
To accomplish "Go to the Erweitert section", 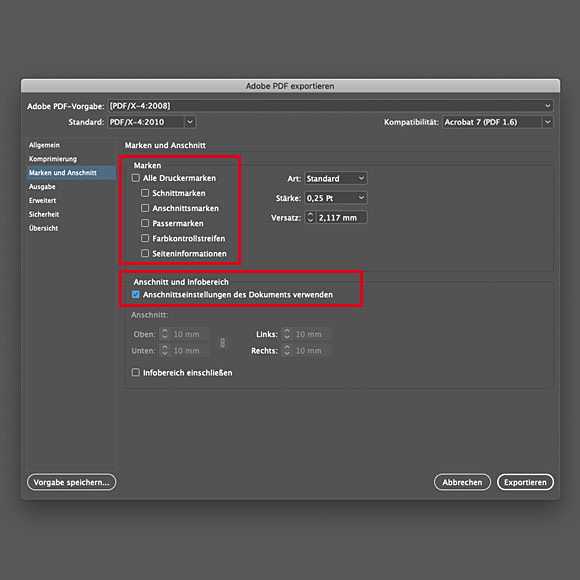I will pyautogui.click(x=43, y=200).
